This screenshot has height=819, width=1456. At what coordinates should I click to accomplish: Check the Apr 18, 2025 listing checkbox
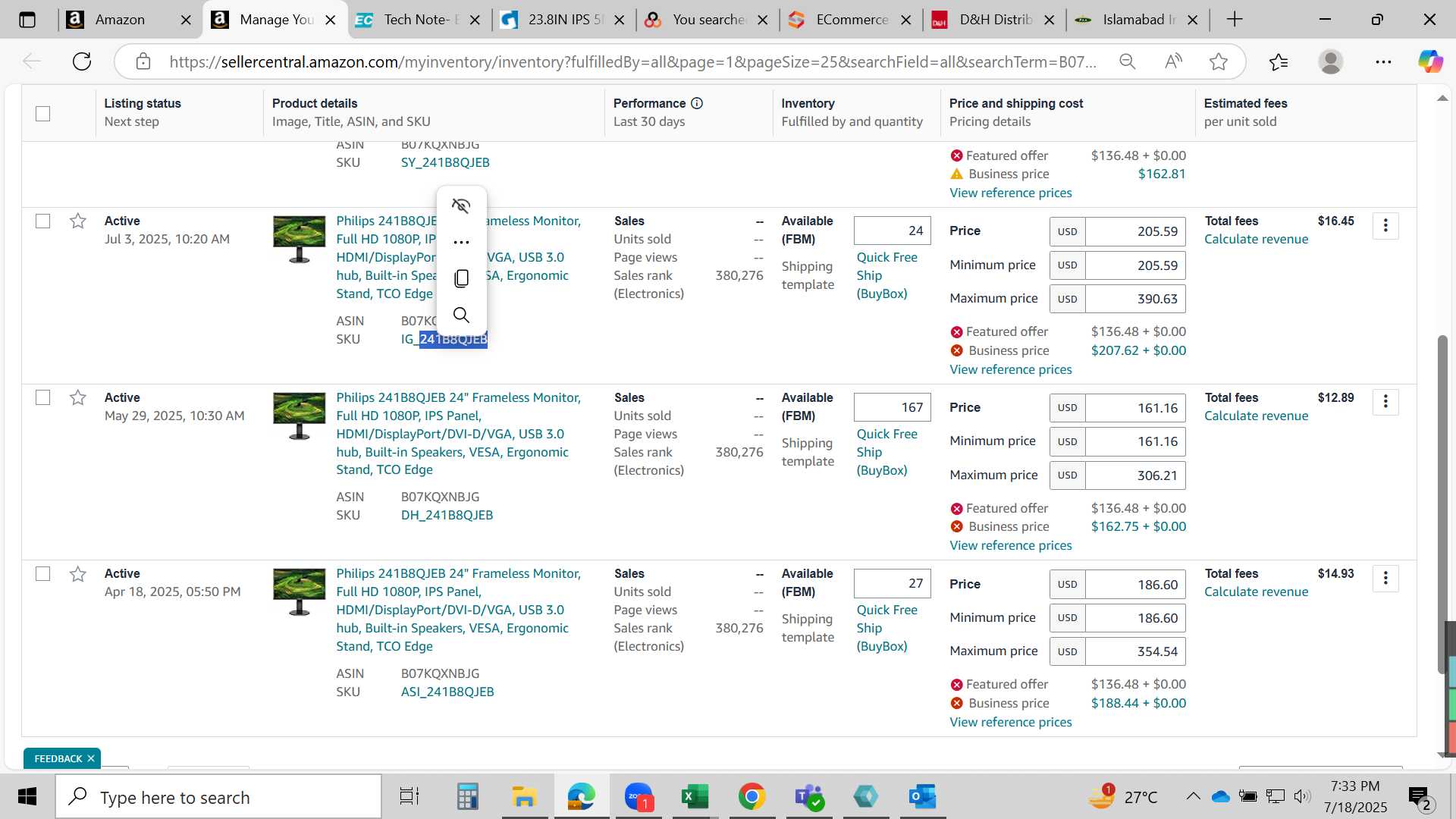[43, 574]
